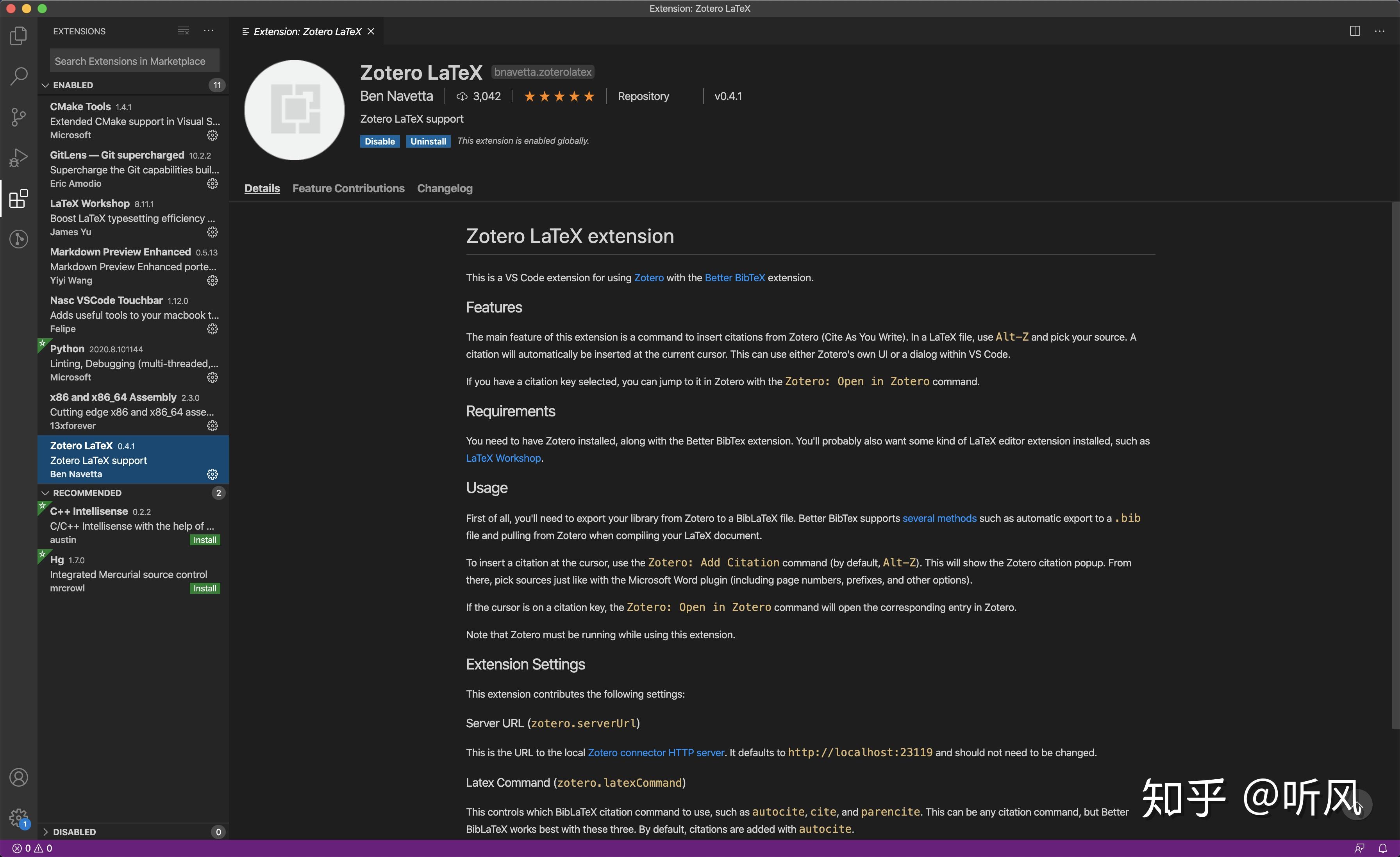This screenshot has height=857, width=1400.
Task: Select the Markdown Preview Enhanced entry
Action: (132, 265)
